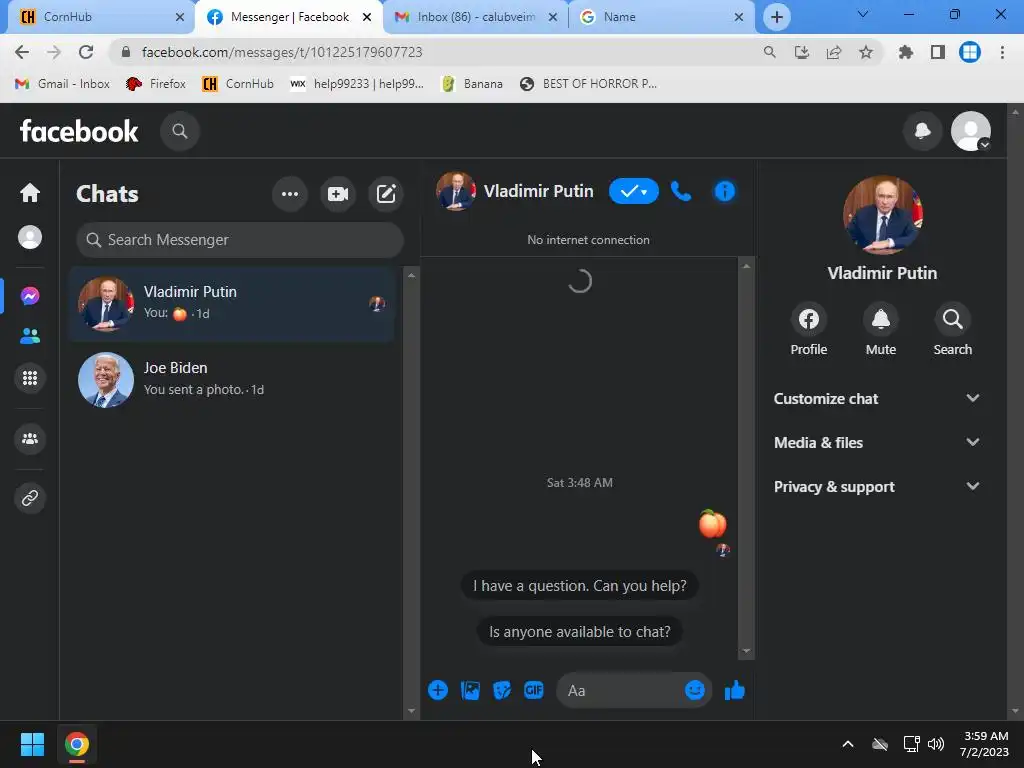
Task: Open Gmail - Inbox bookmark
Action: tap(63, 84)
